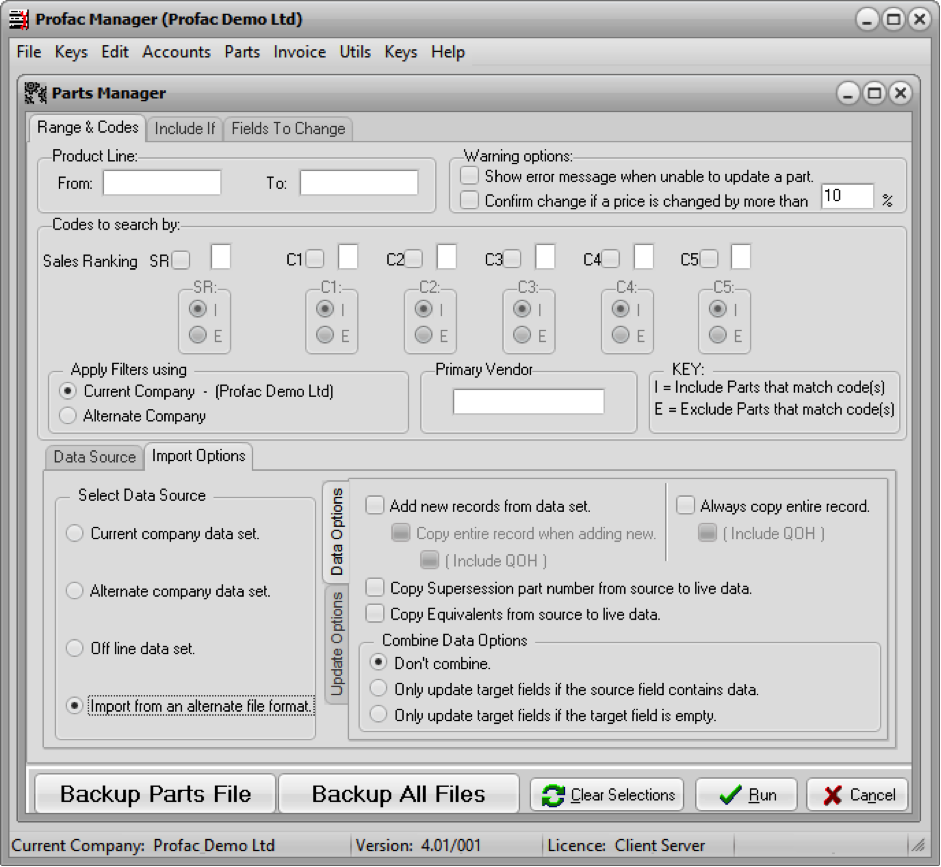Click the Product Line From field
The image size is (941, 867).
point(162,183)
